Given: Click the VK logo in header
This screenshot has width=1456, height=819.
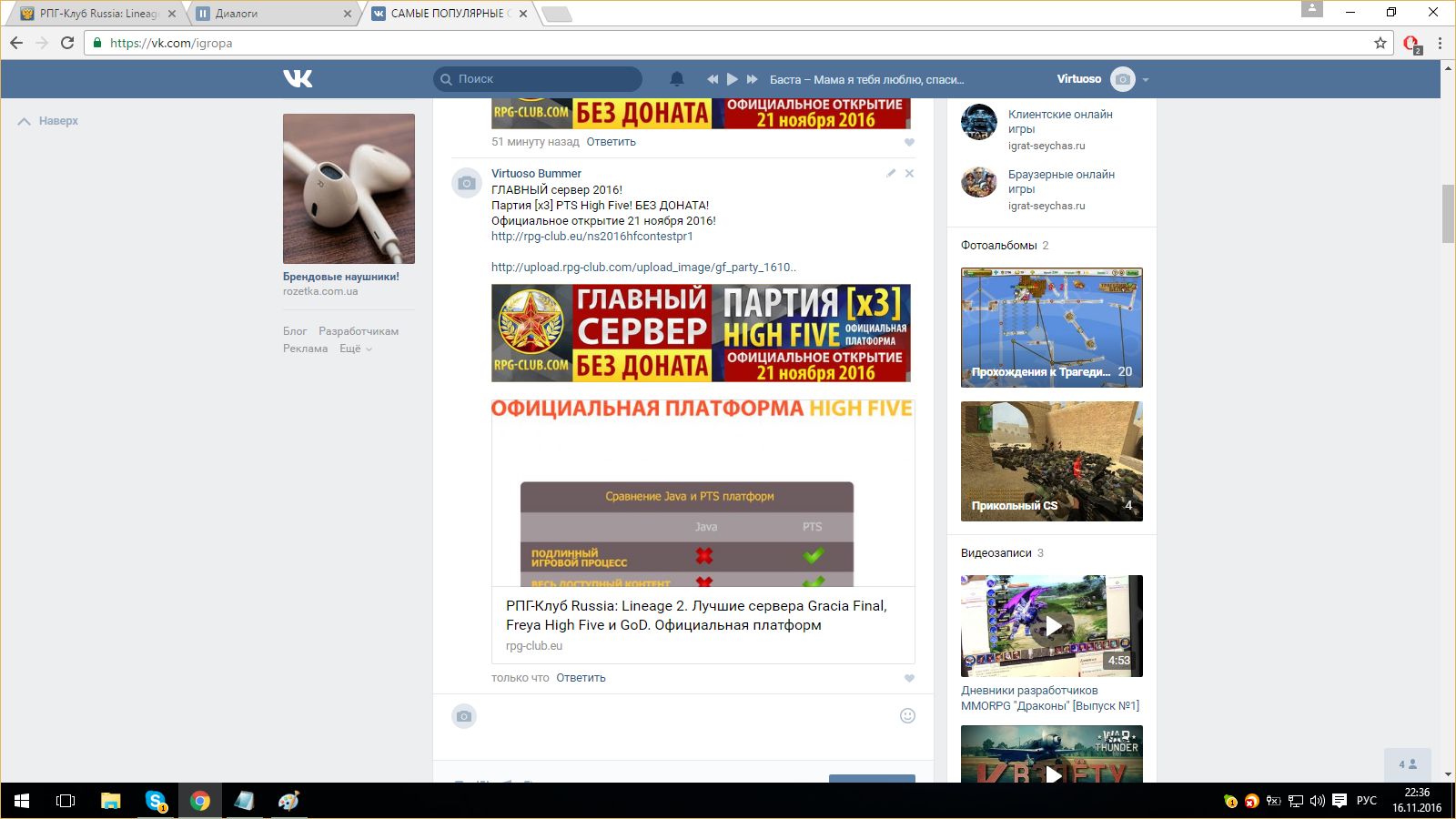Looking at the screenshot, I should coord(298,79).
